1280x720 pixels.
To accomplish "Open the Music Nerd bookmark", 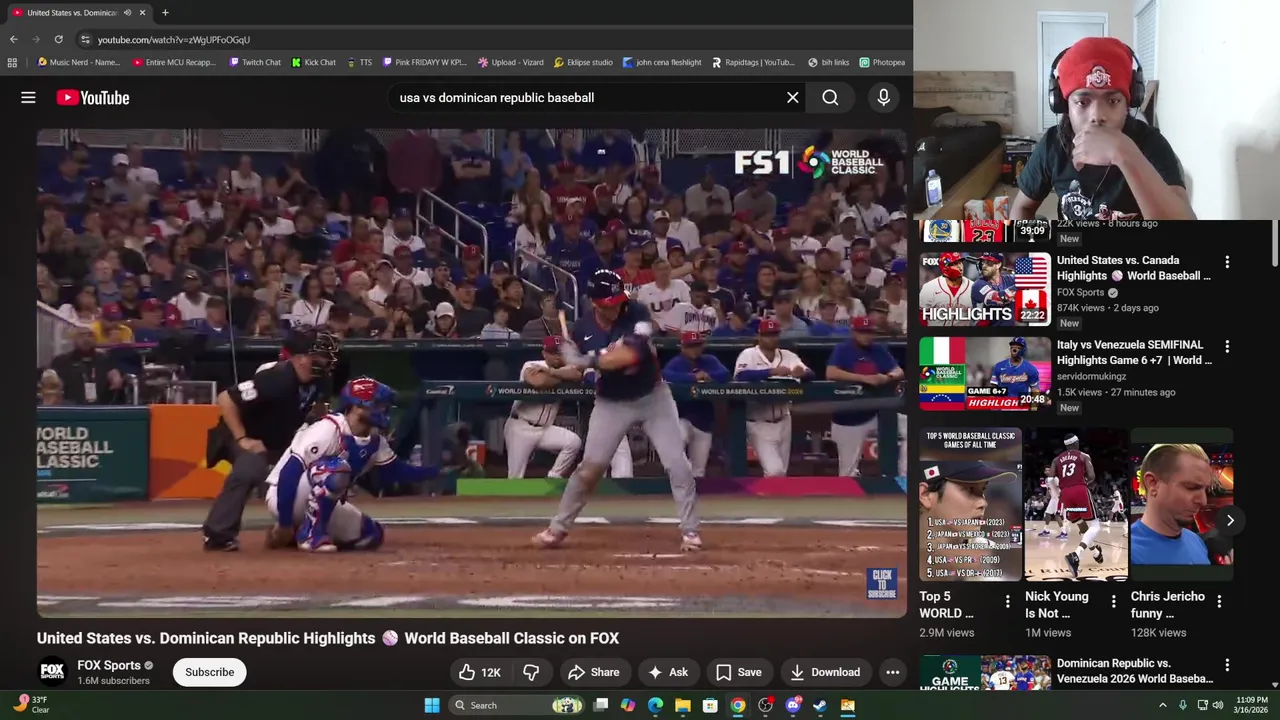I will tap(78, 62).
